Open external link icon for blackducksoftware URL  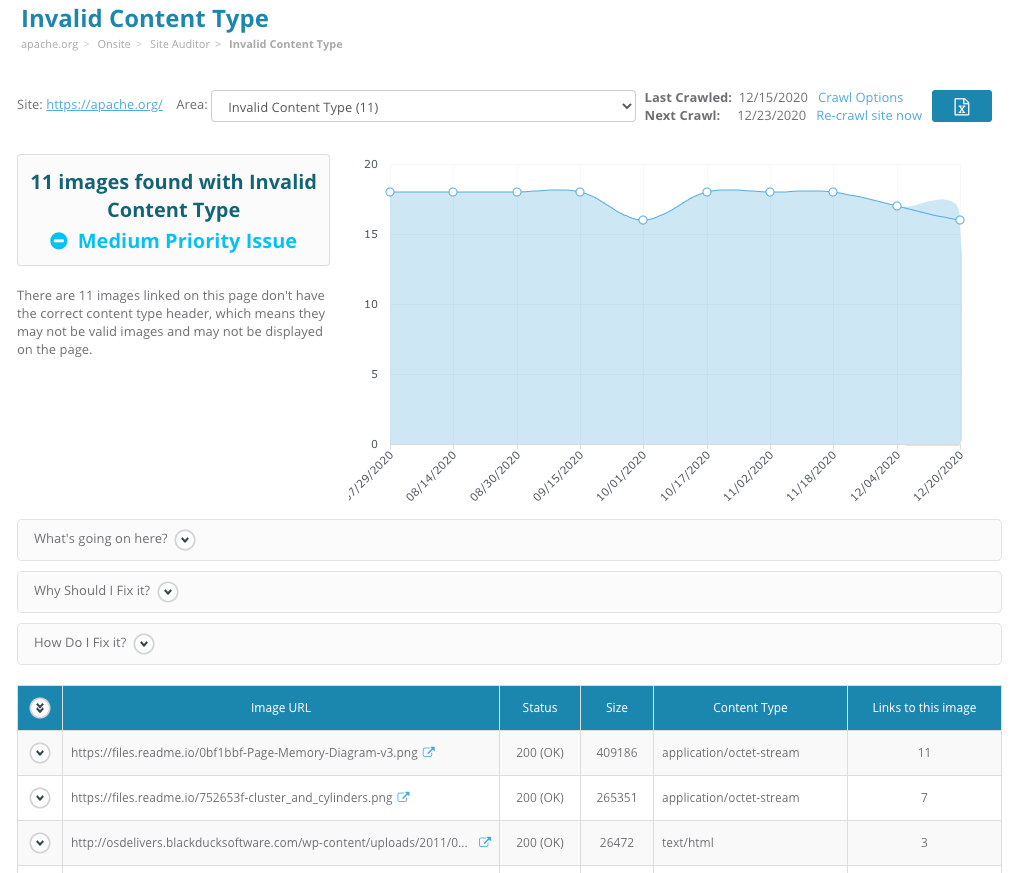pyautogui.click(x=485, y=842)
